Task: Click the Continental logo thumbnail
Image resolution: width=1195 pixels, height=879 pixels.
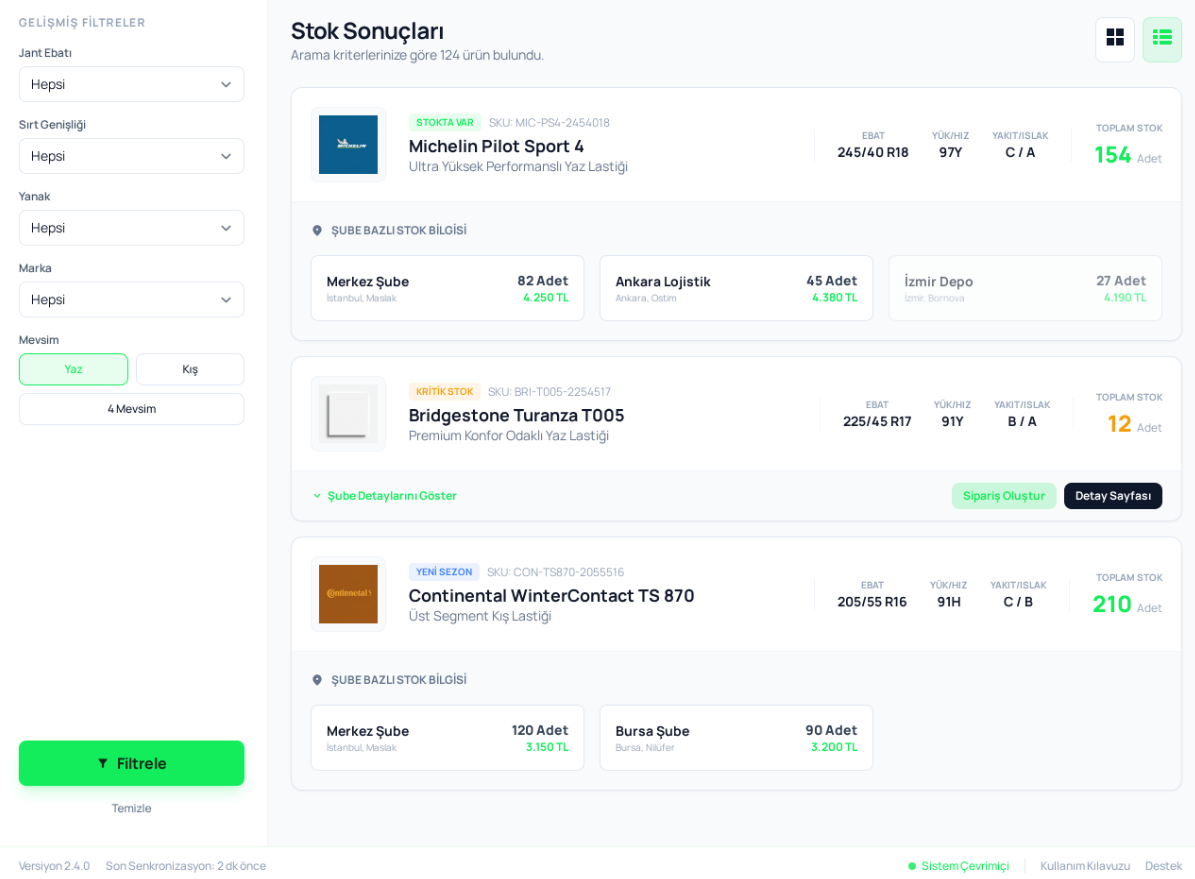Action: (348, 594)
